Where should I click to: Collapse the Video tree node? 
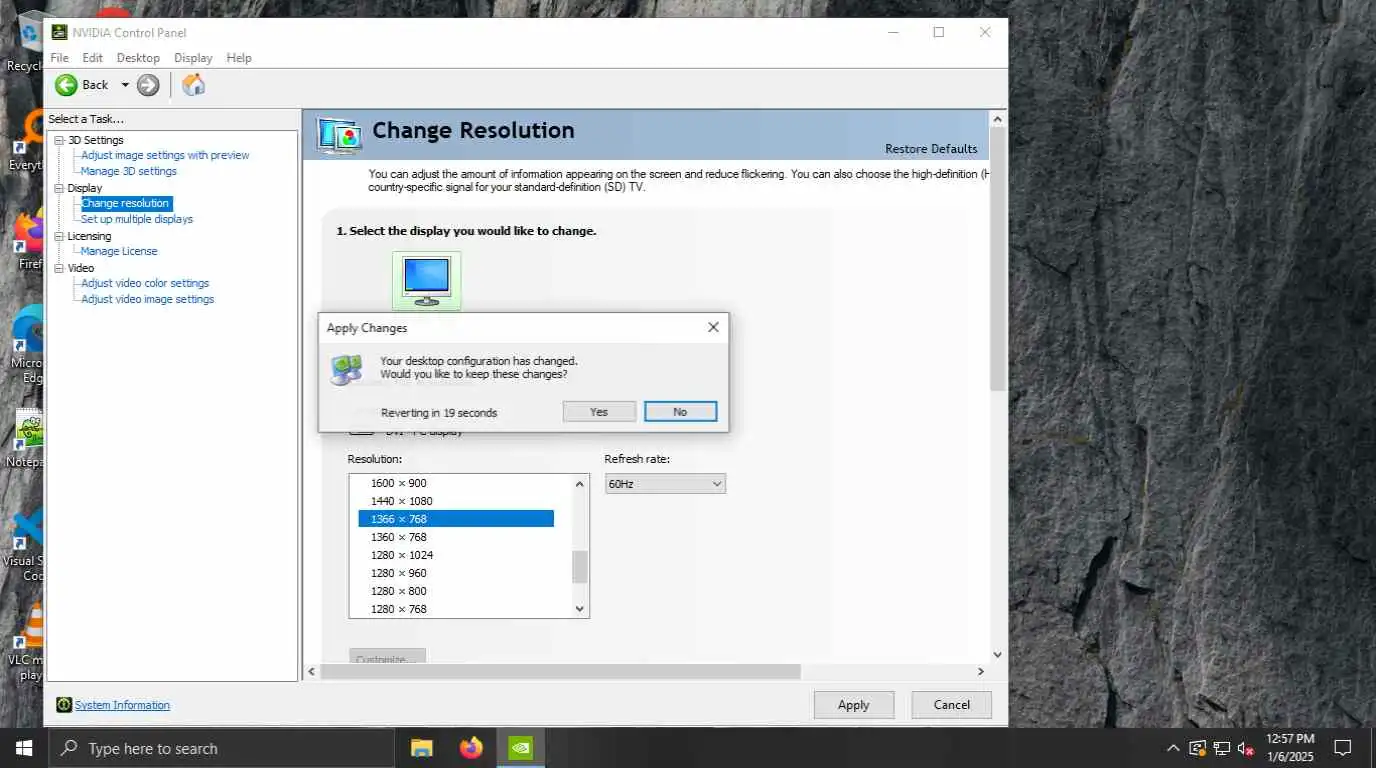point(59,268)
